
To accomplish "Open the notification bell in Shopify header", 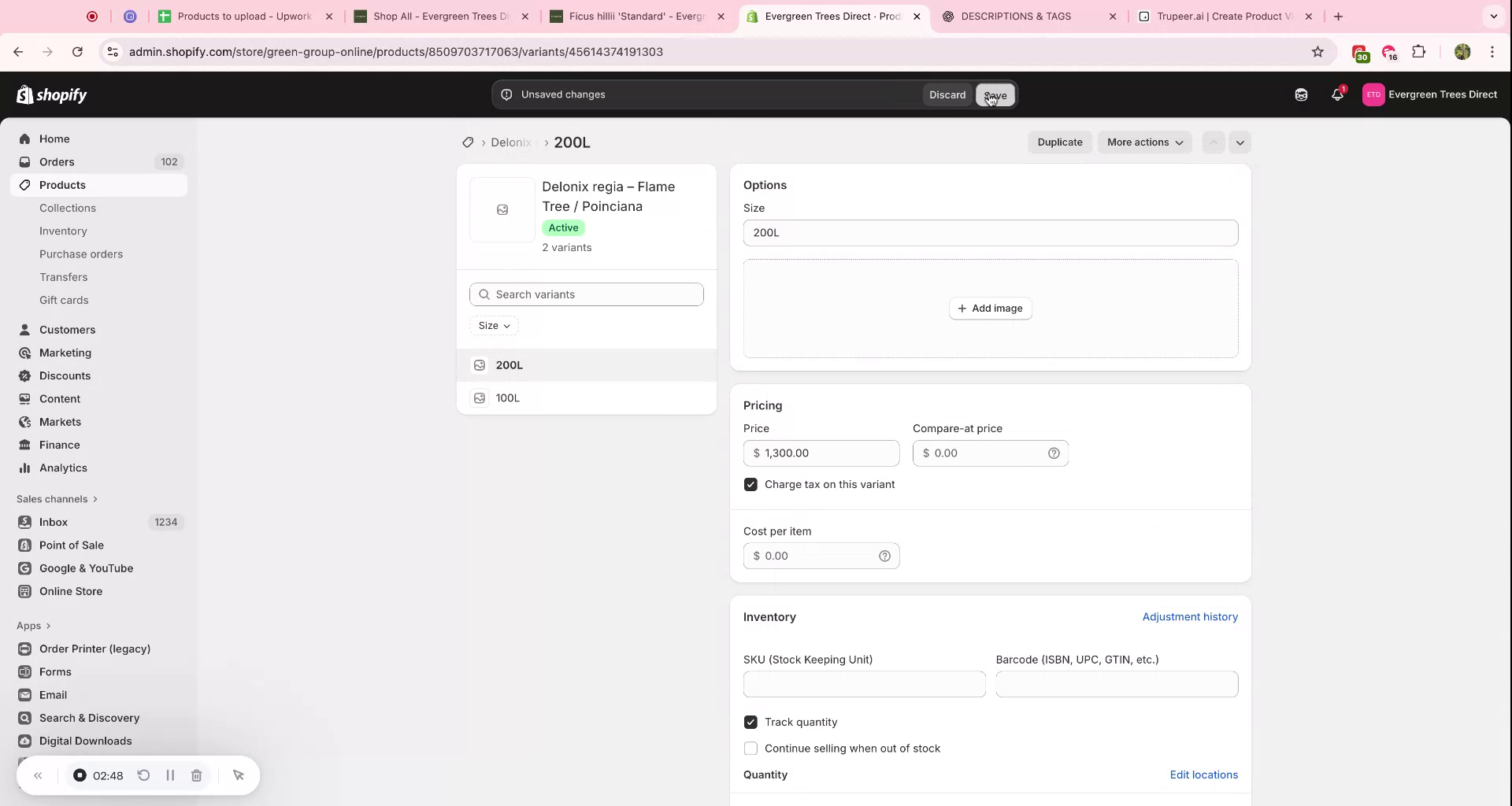I will [1337, 94].
